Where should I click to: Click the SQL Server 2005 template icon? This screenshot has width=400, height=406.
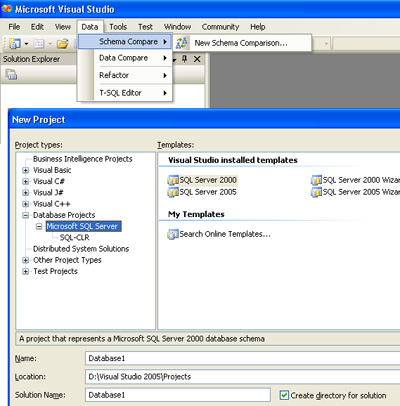click(173, 192)
